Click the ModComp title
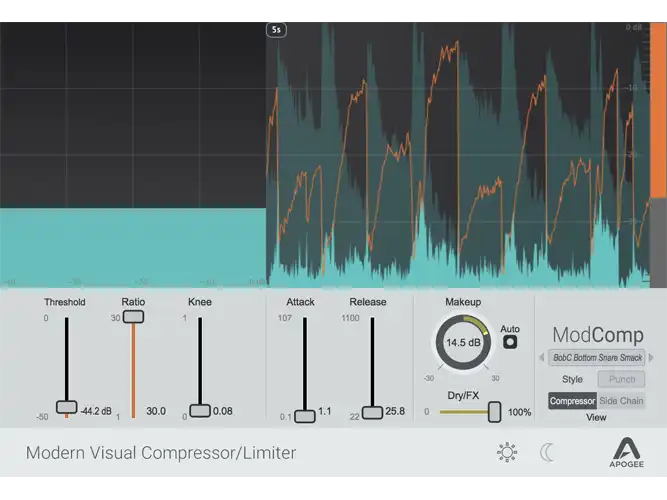The image size is (667, 500). 598,335
